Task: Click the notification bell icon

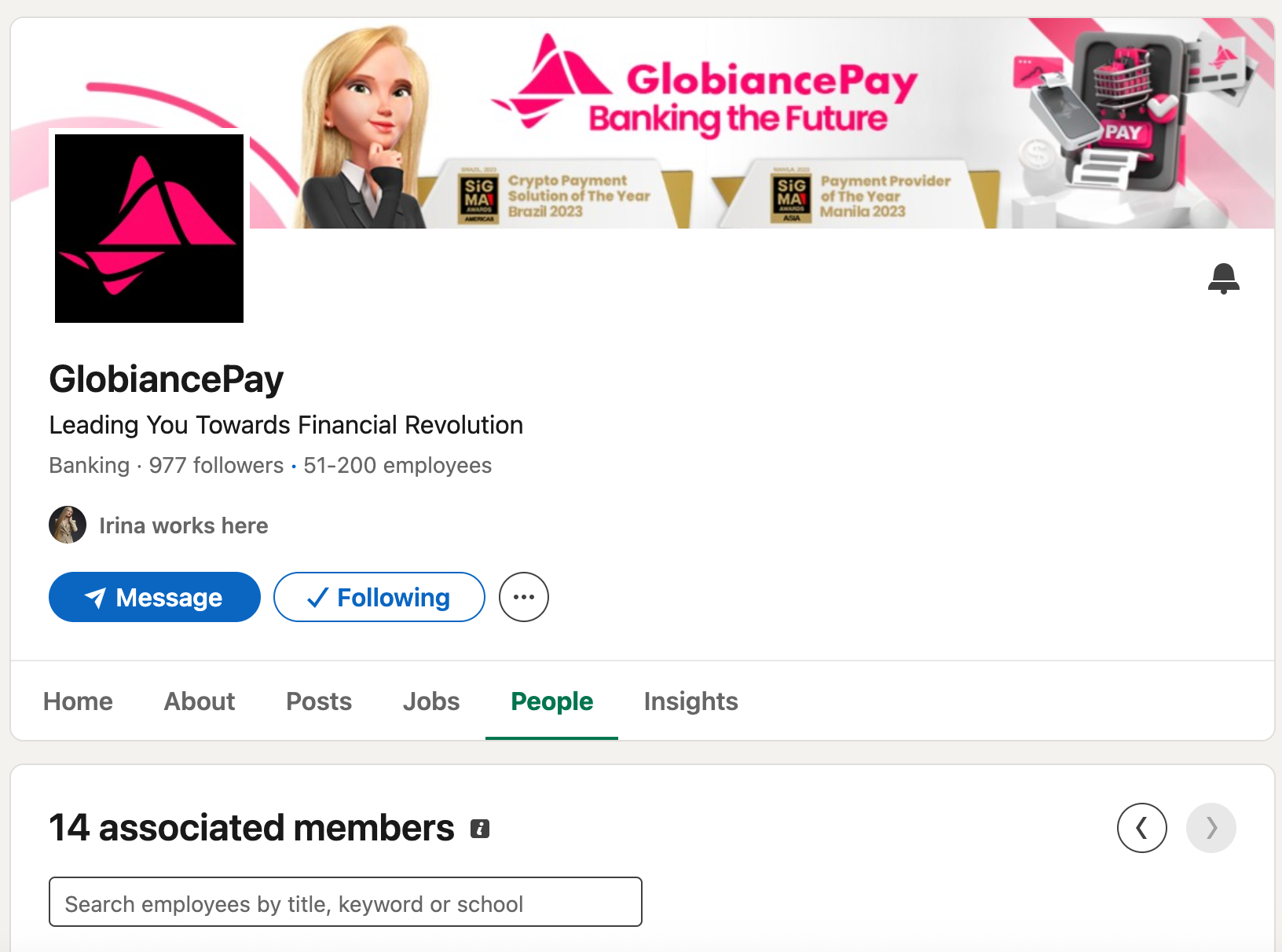Action: click(1223, 279)
